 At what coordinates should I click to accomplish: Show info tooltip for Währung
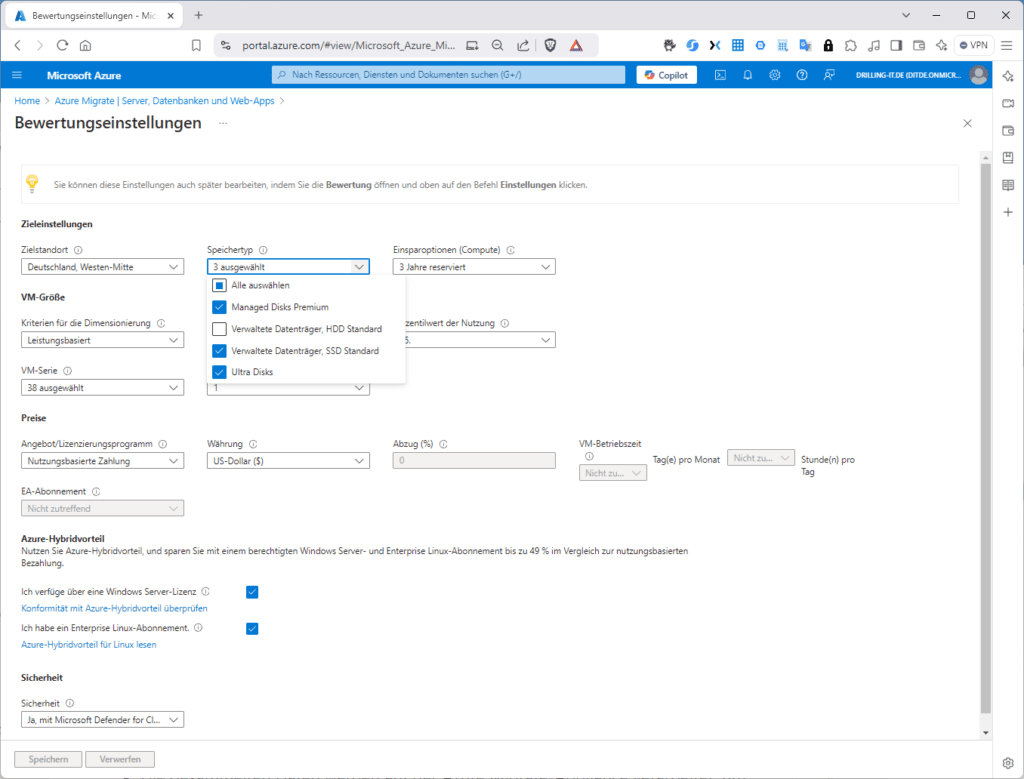pyautogui.click(x=253, y=444)
